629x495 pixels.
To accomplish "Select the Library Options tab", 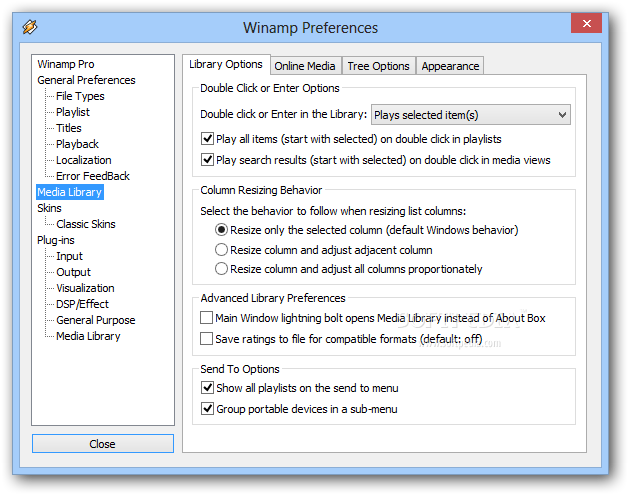I will click(x=226, y=64).
